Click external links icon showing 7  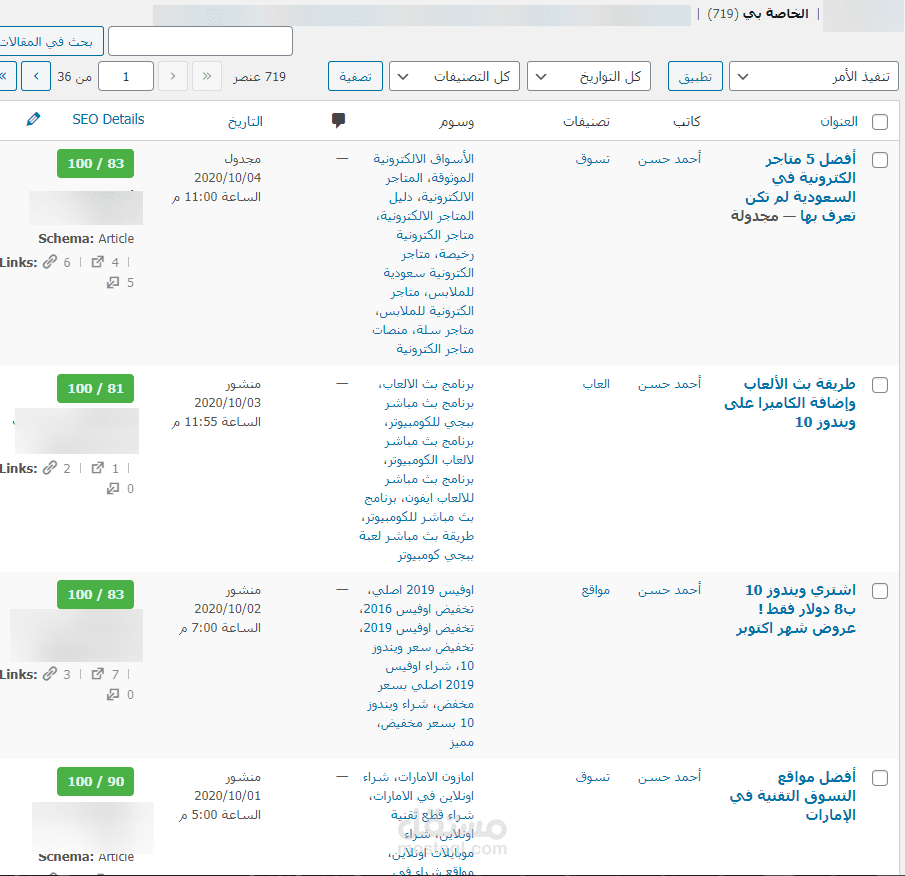click(98, 673)
